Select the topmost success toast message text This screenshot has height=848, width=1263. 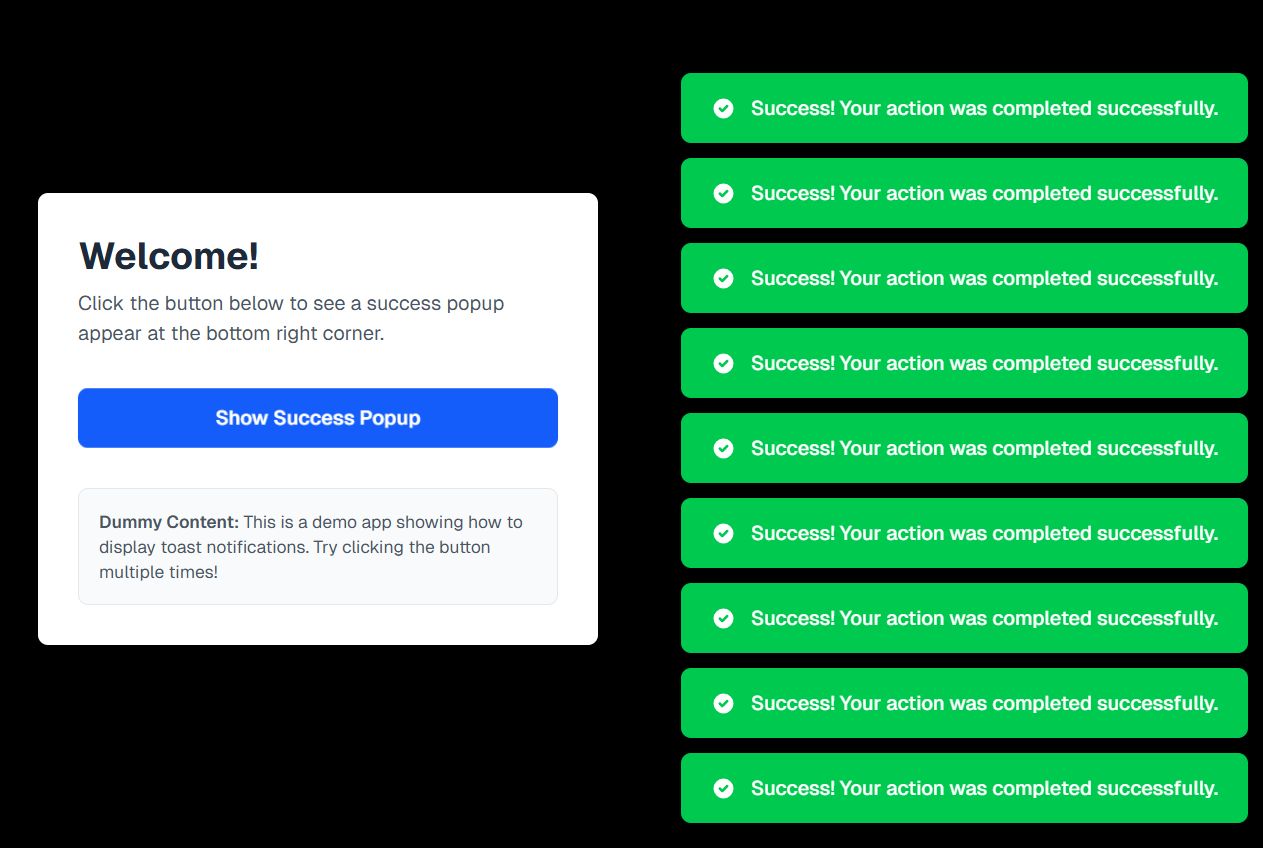point(984,108)
